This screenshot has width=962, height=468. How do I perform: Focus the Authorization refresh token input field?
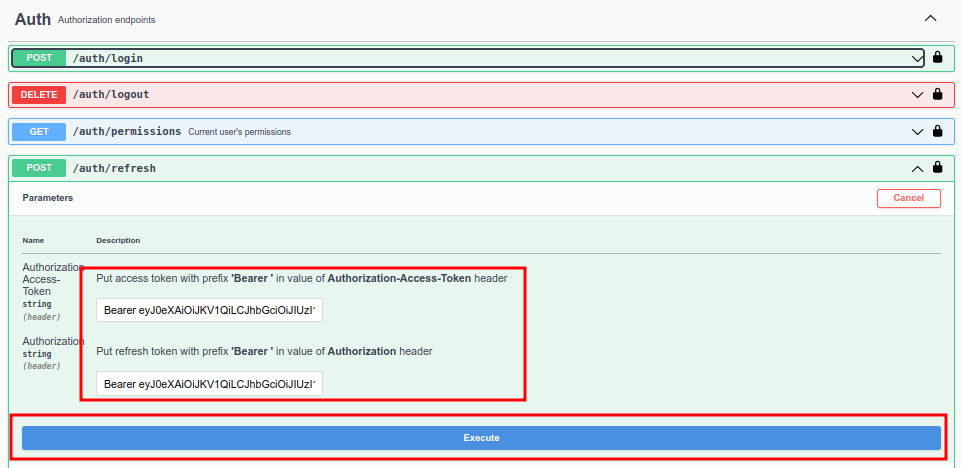point(209,384)
